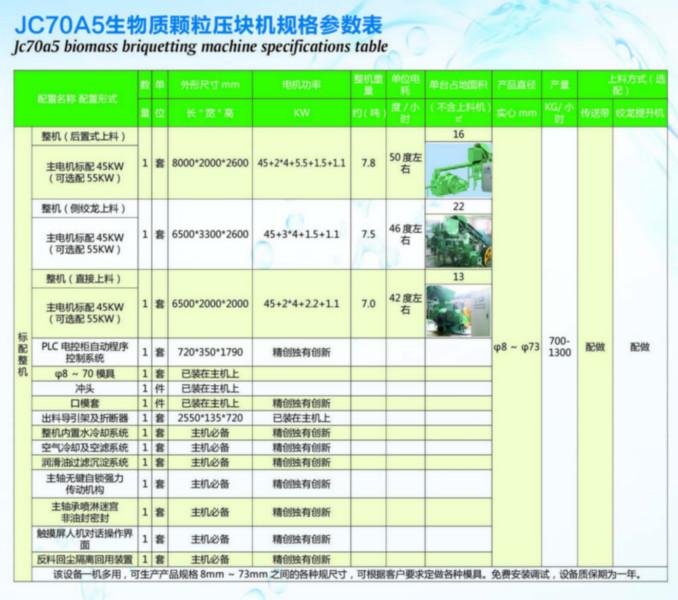Select power consumption '46度左右'
The image size is (678, 600).
tap(405, 234)
